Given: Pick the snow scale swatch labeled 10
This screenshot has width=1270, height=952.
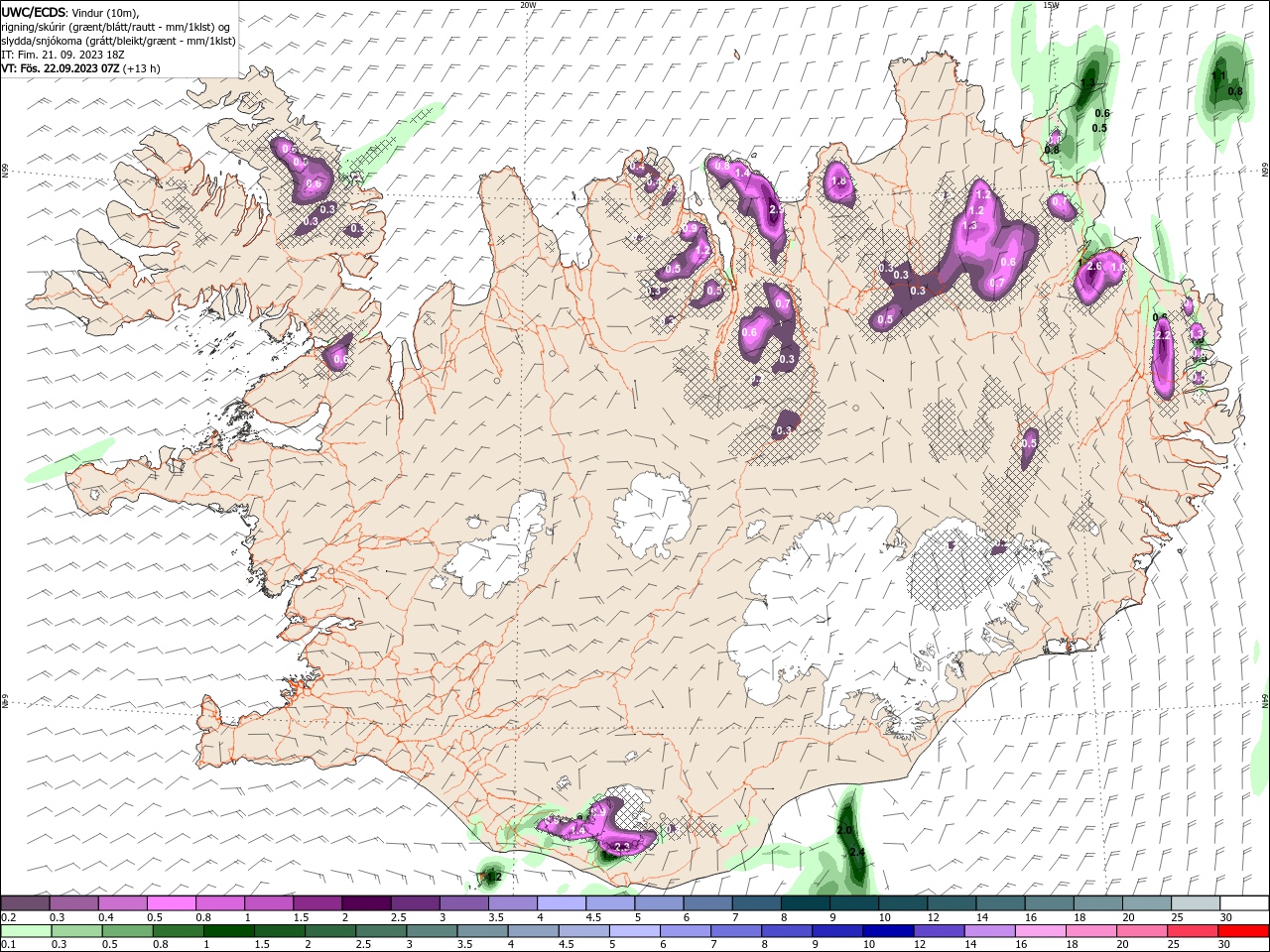Looking at the screenshot, I should pyautogui.click(x=902, y=903).
